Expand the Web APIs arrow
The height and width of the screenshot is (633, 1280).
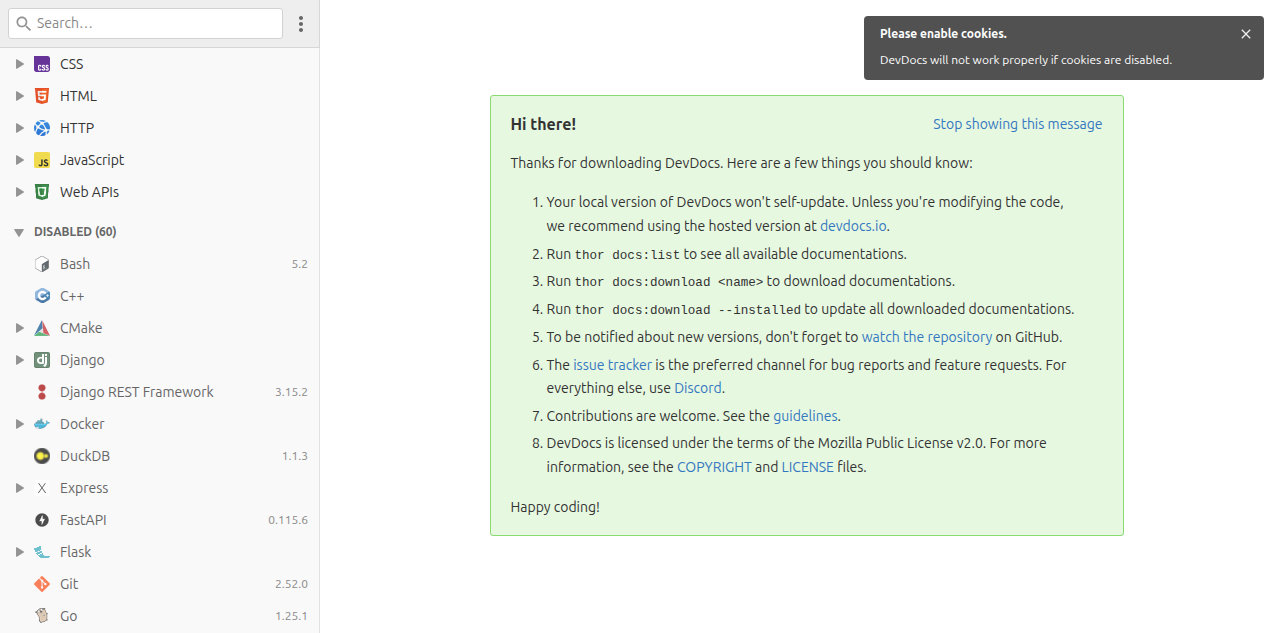tap(19, 192)
